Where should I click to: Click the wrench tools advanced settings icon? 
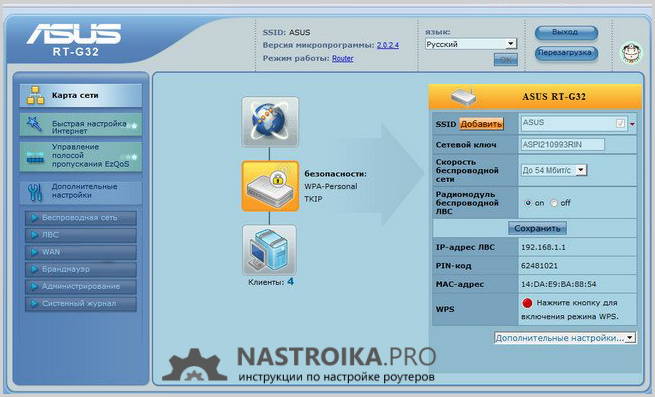35,192
